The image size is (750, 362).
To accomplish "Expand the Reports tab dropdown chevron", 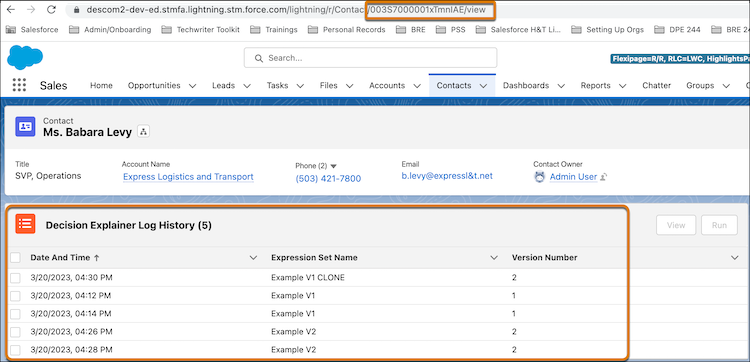I will pyautogui.click(x=622, y=86).
